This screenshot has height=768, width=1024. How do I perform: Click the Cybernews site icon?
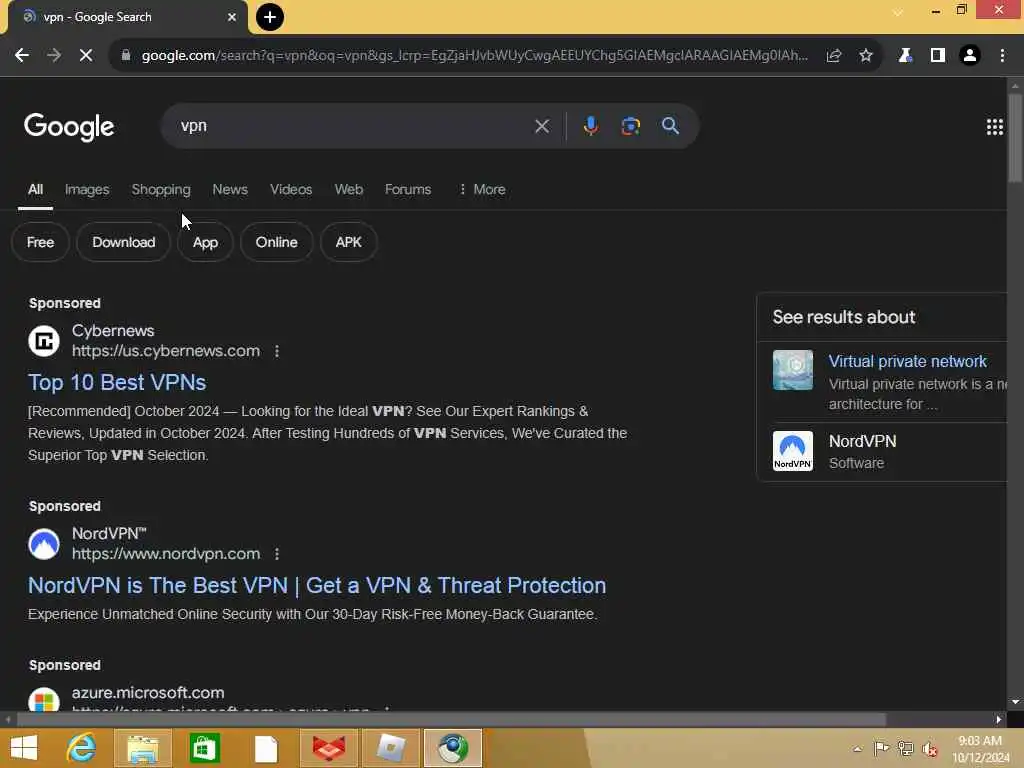click(x=44, y=340)
